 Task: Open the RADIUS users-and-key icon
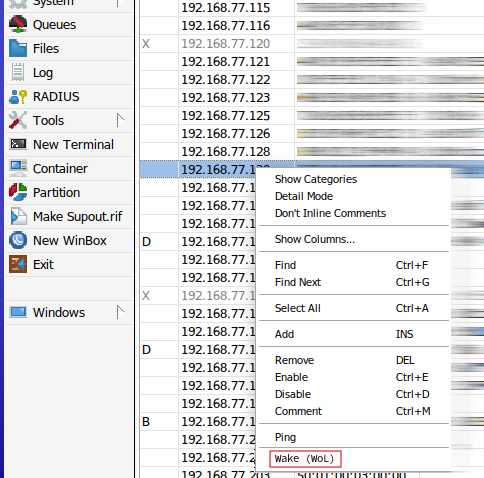(18, 96)
